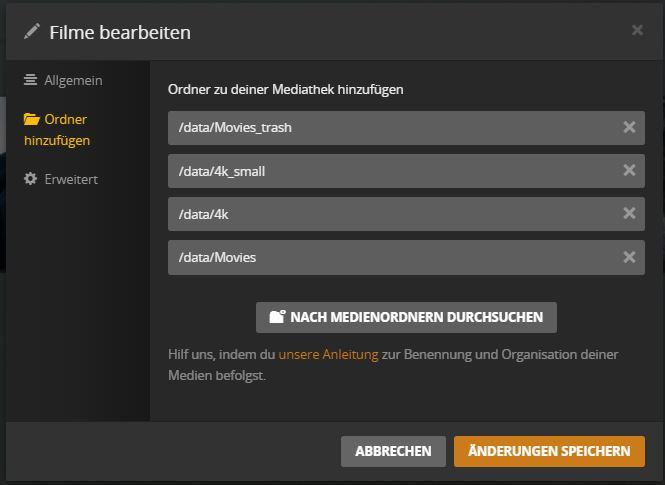Open the unsere Anleitung link
This screenshot has height=485, width=665.
click(x=328, y=354)
